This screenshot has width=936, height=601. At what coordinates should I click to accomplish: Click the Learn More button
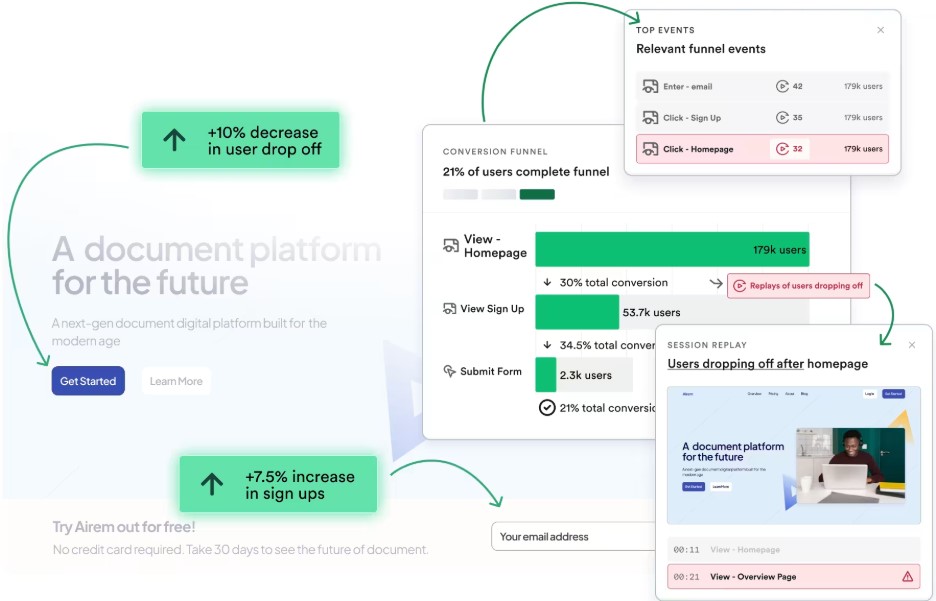coord(176,381)
